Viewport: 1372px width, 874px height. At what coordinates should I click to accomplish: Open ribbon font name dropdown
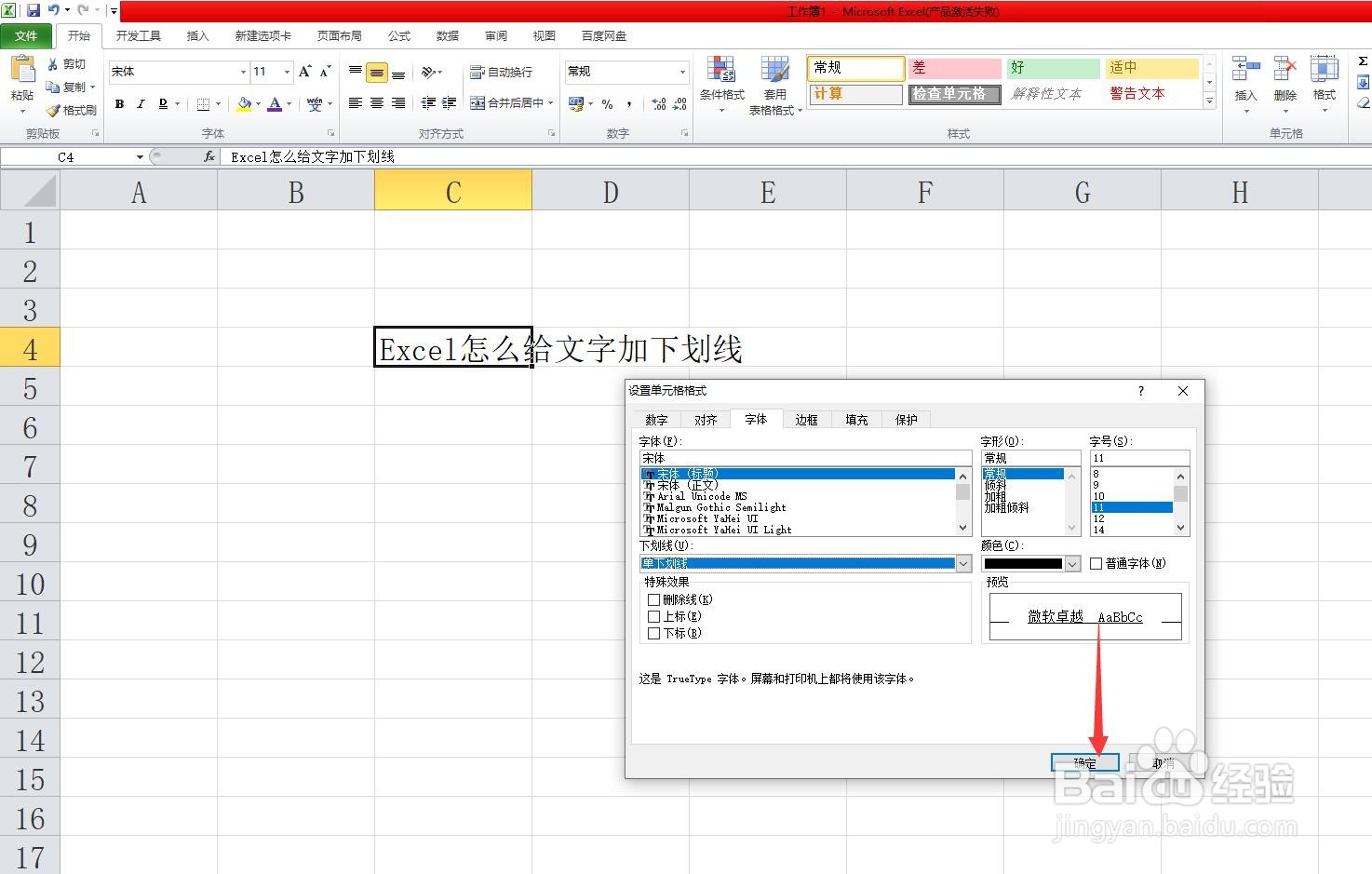pos(243,72)
